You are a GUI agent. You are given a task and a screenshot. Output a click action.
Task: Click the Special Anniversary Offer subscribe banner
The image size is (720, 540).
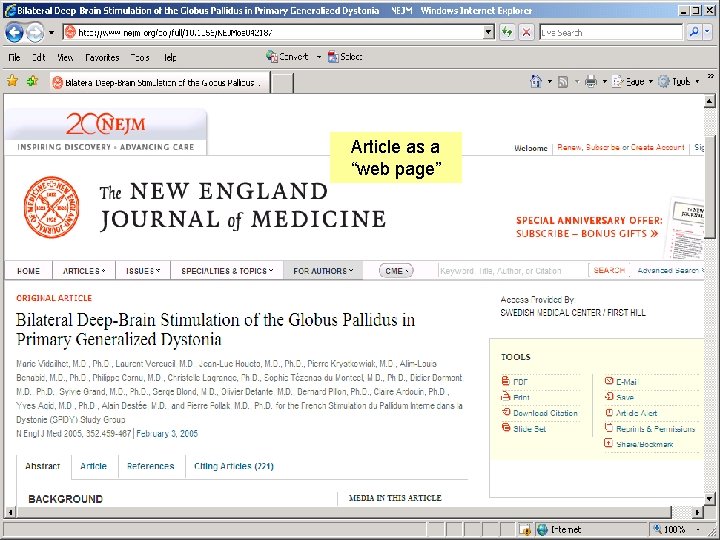pyautogui.click(x=589, y=227)
